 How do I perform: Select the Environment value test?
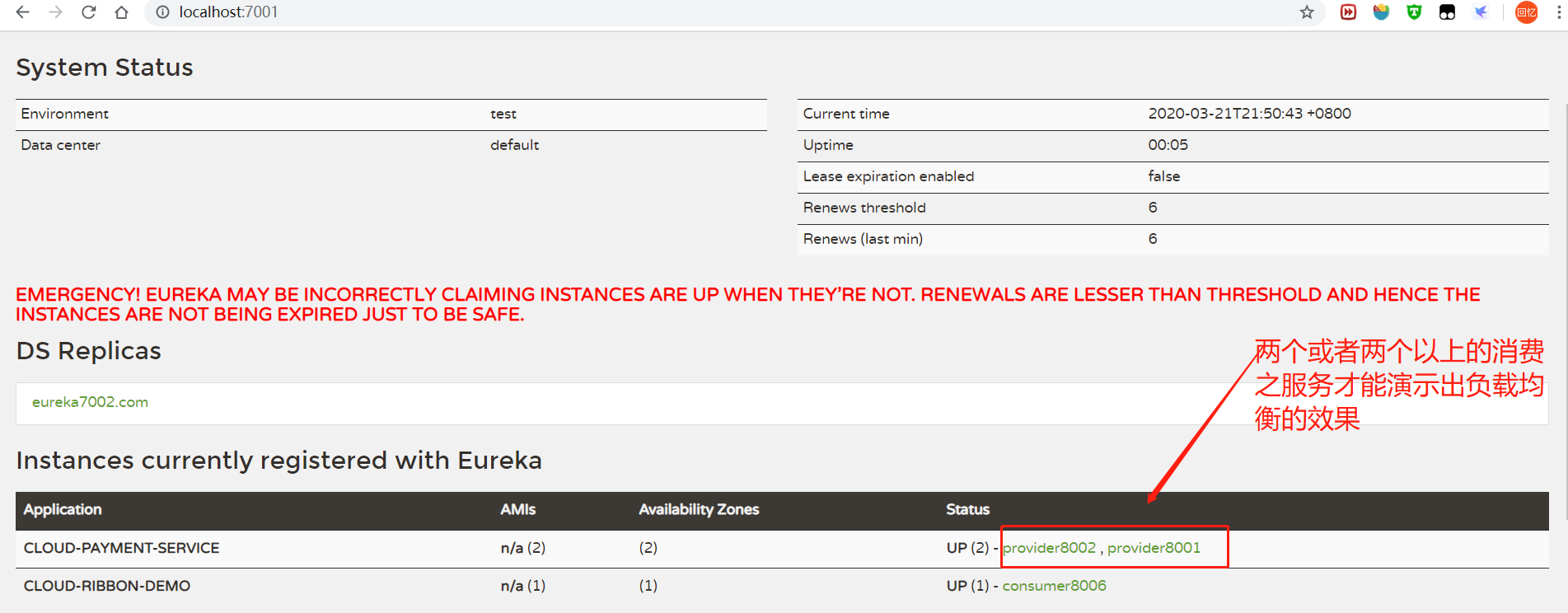pos(503,114)
